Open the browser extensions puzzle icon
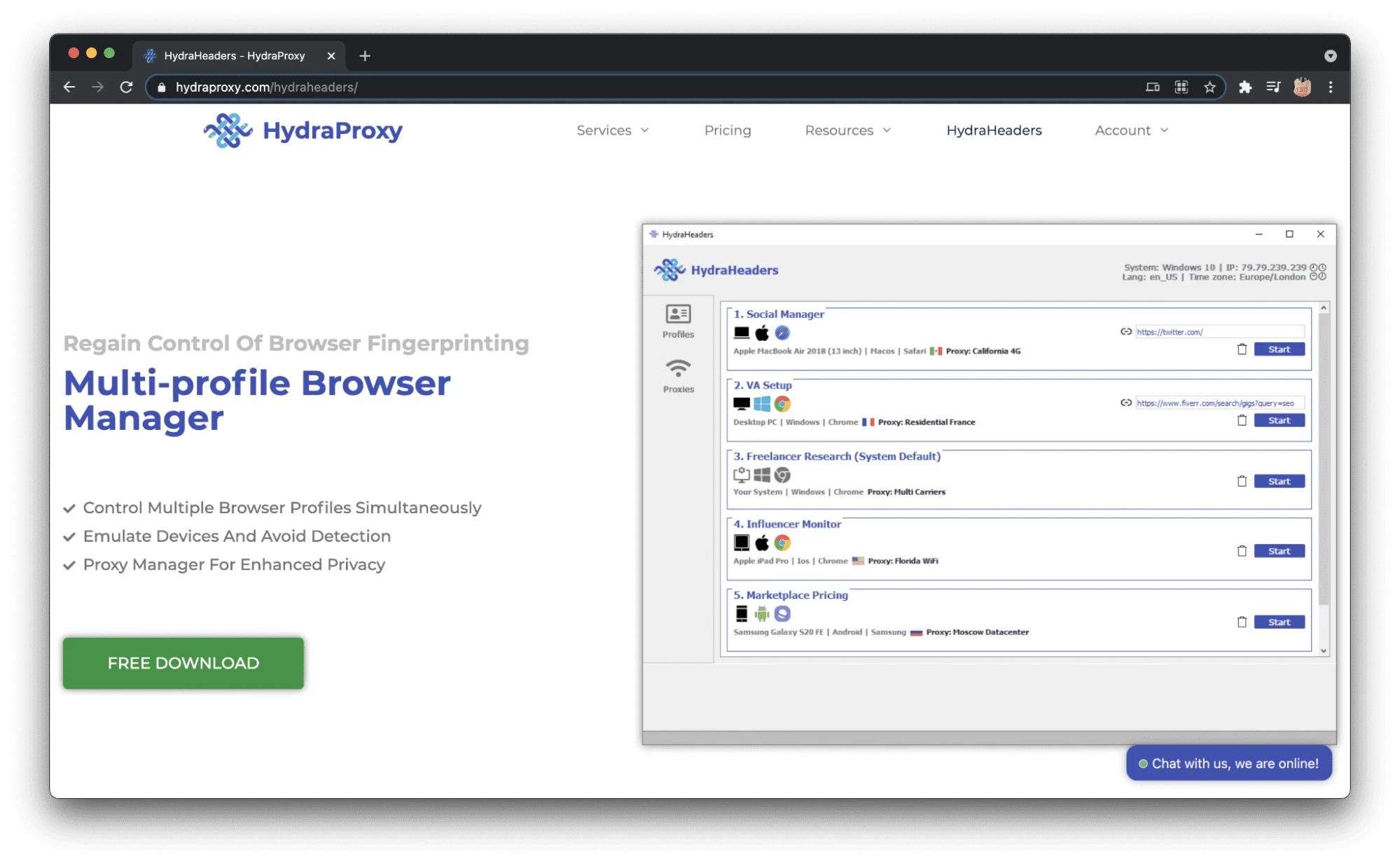This screenshot has width=1400, height=864. pyautogui.click(x=1245, y=87)
